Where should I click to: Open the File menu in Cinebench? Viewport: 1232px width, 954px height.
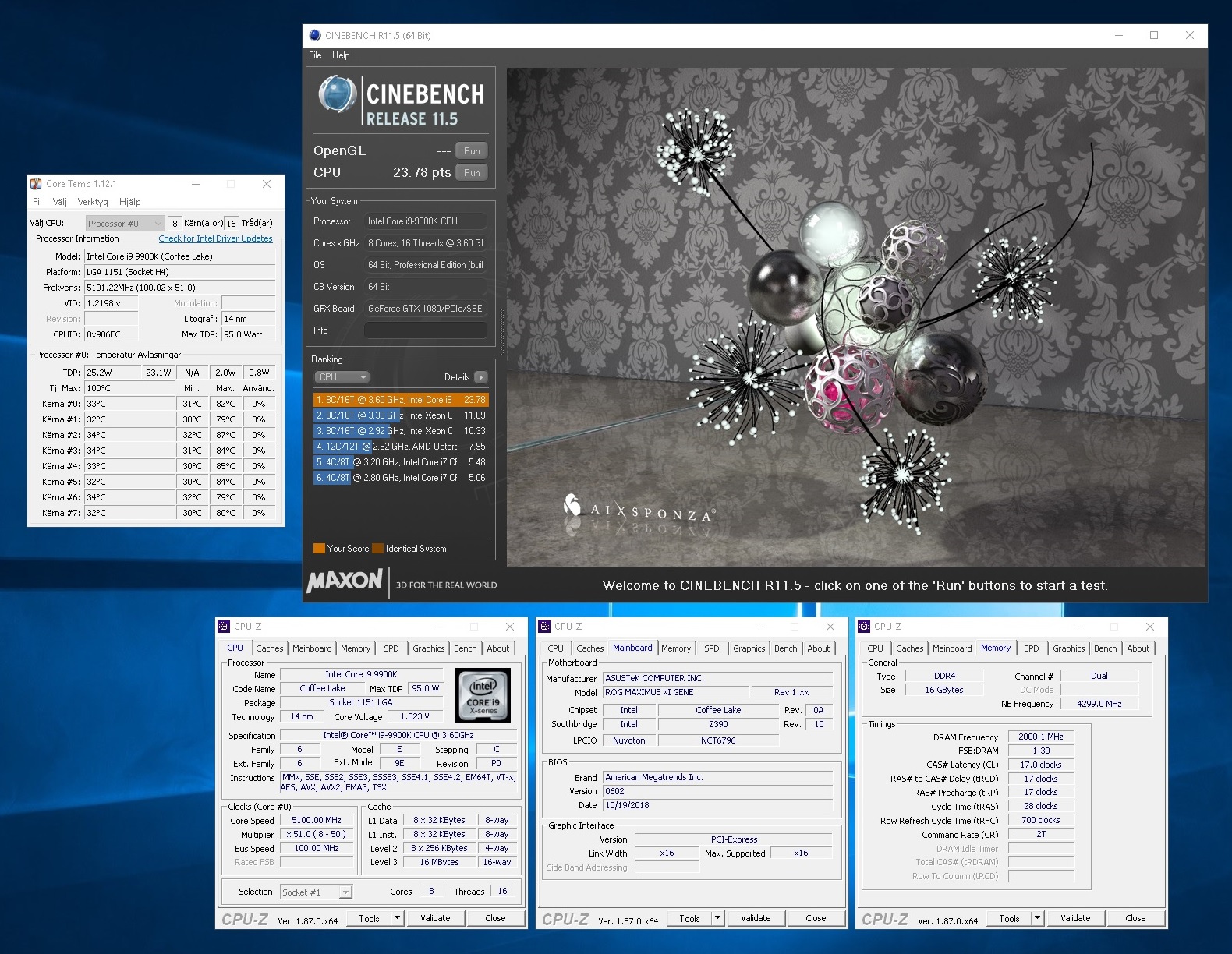(x=315, y=55)
